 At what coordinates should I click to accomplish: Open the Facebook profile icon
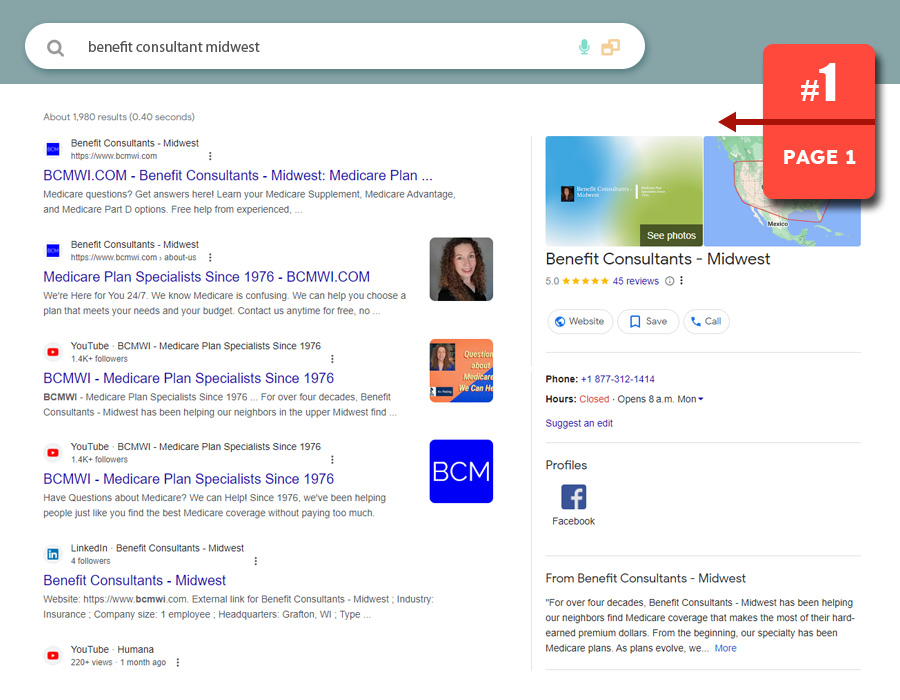click(573, 497)
